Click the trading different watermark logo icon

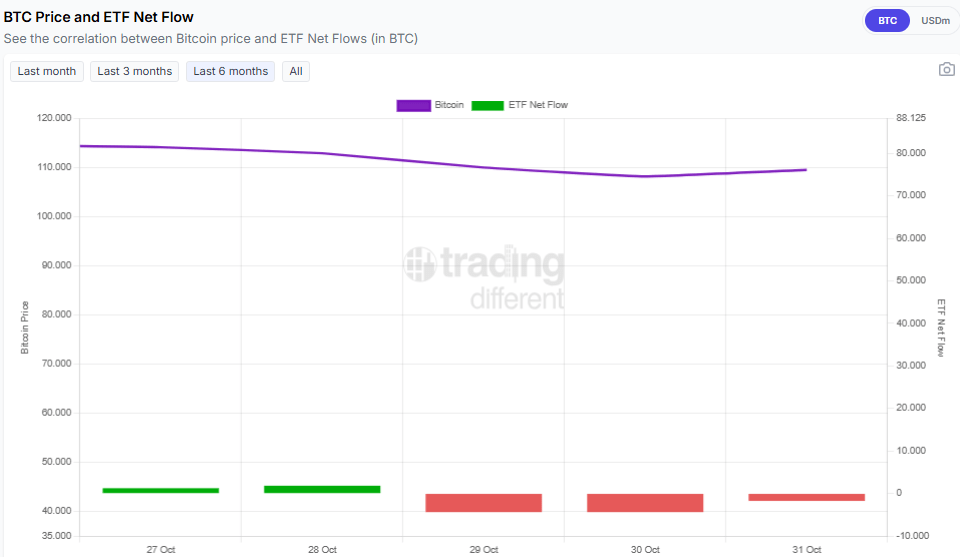[x=419, y=264]
